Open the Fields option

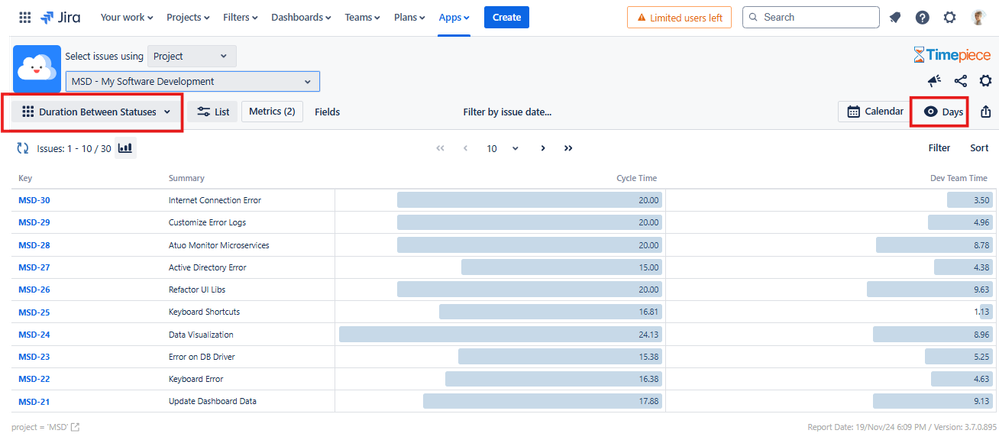click(327, 111)
